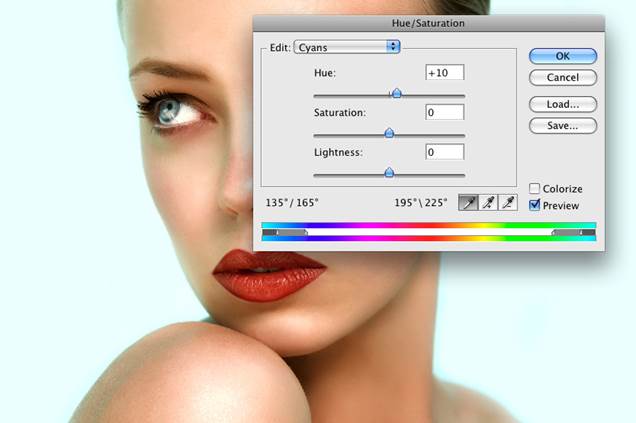Click the Lightness slider handle
Screen dimensions: 636x423
[x=389, y=172]
